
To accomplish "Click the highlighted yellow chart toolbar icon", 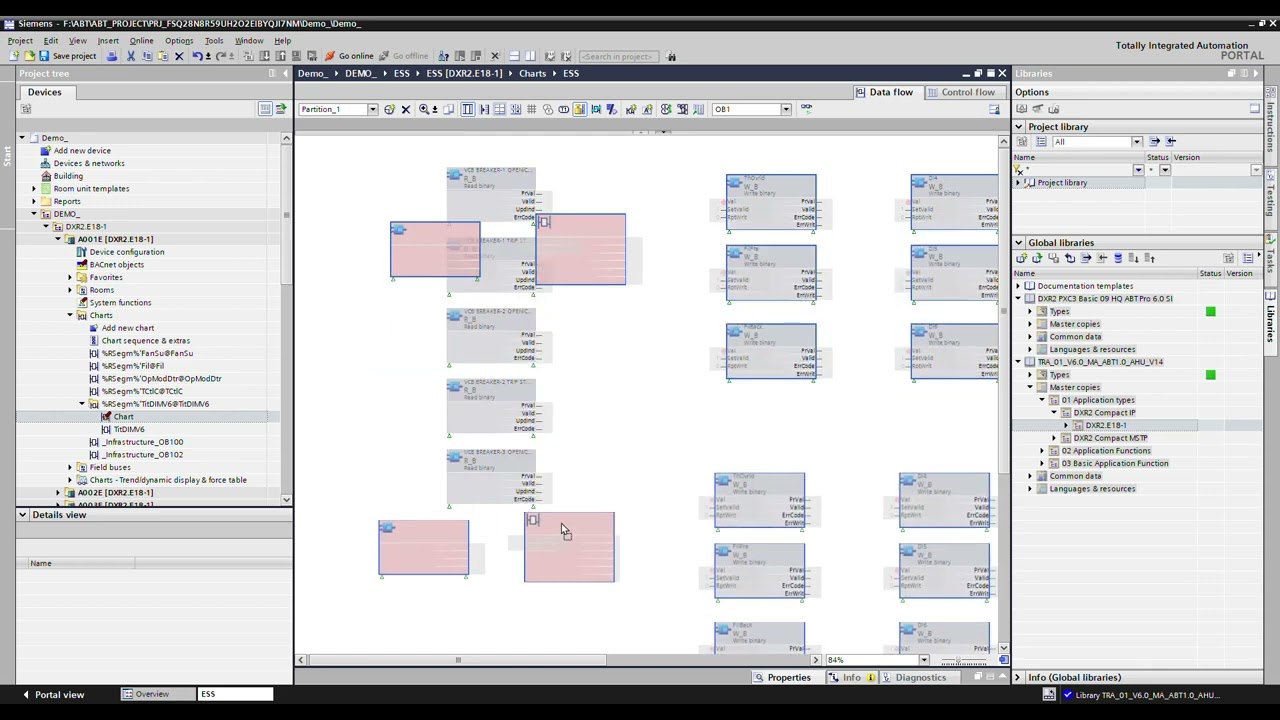I will point(579,109).
